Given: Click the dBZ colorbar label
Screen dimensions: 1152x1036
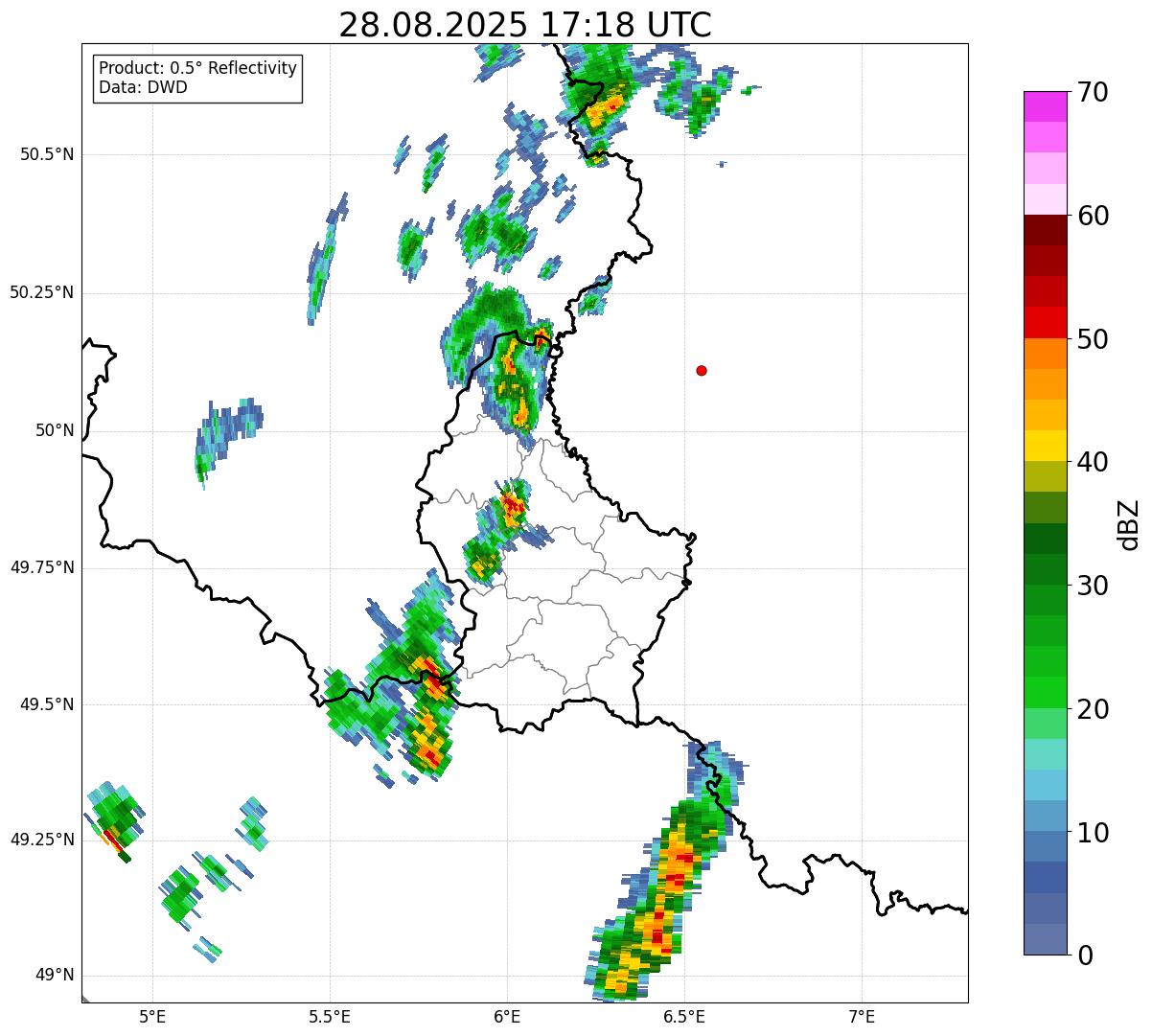Looking at the screenshot, I should pos(1129,524).
